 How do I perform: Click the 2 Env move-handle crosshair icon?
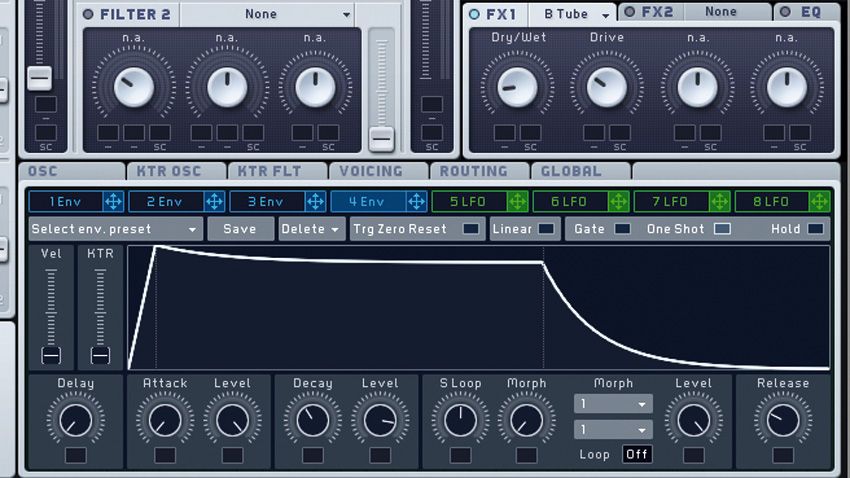coord(214,202)
